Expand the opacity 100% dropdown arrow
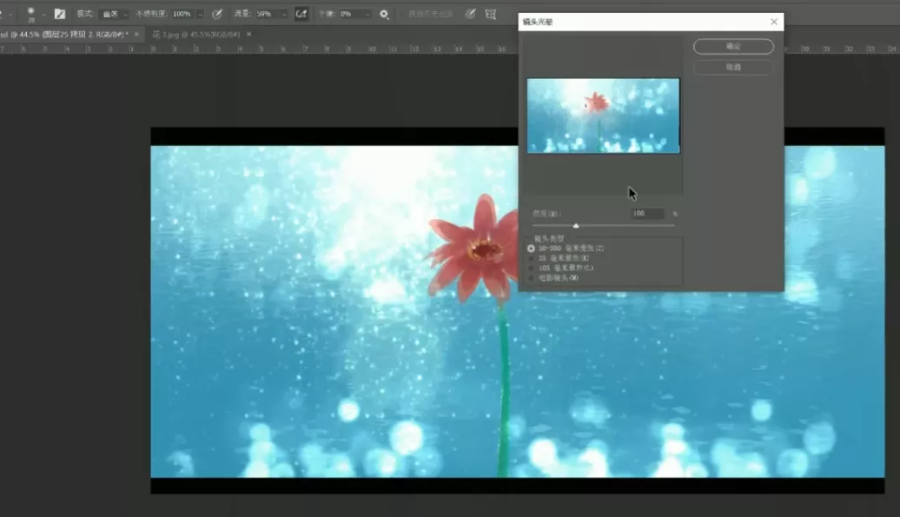This screenshot has height=517, width=900. 200,14
